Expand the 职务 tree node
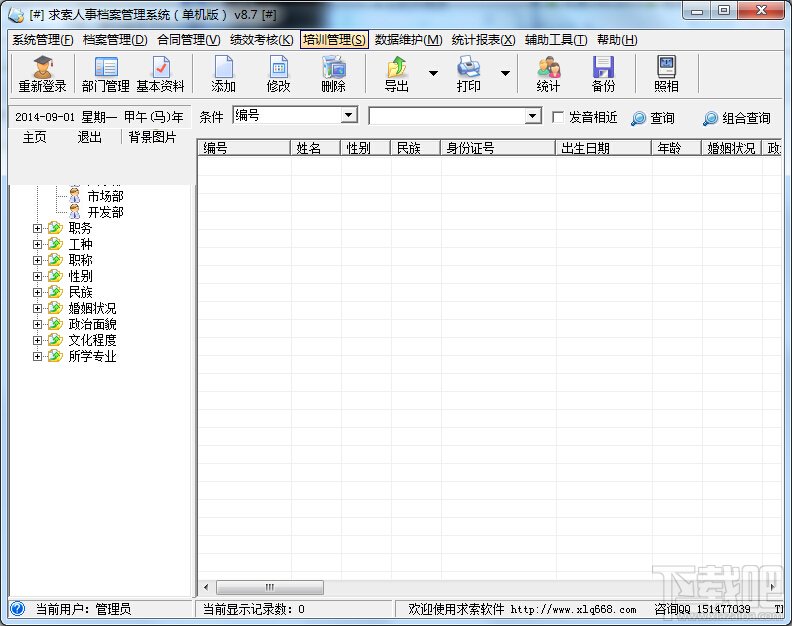Image resolution: width=792 pixels, height=626 pixels. 37,228
